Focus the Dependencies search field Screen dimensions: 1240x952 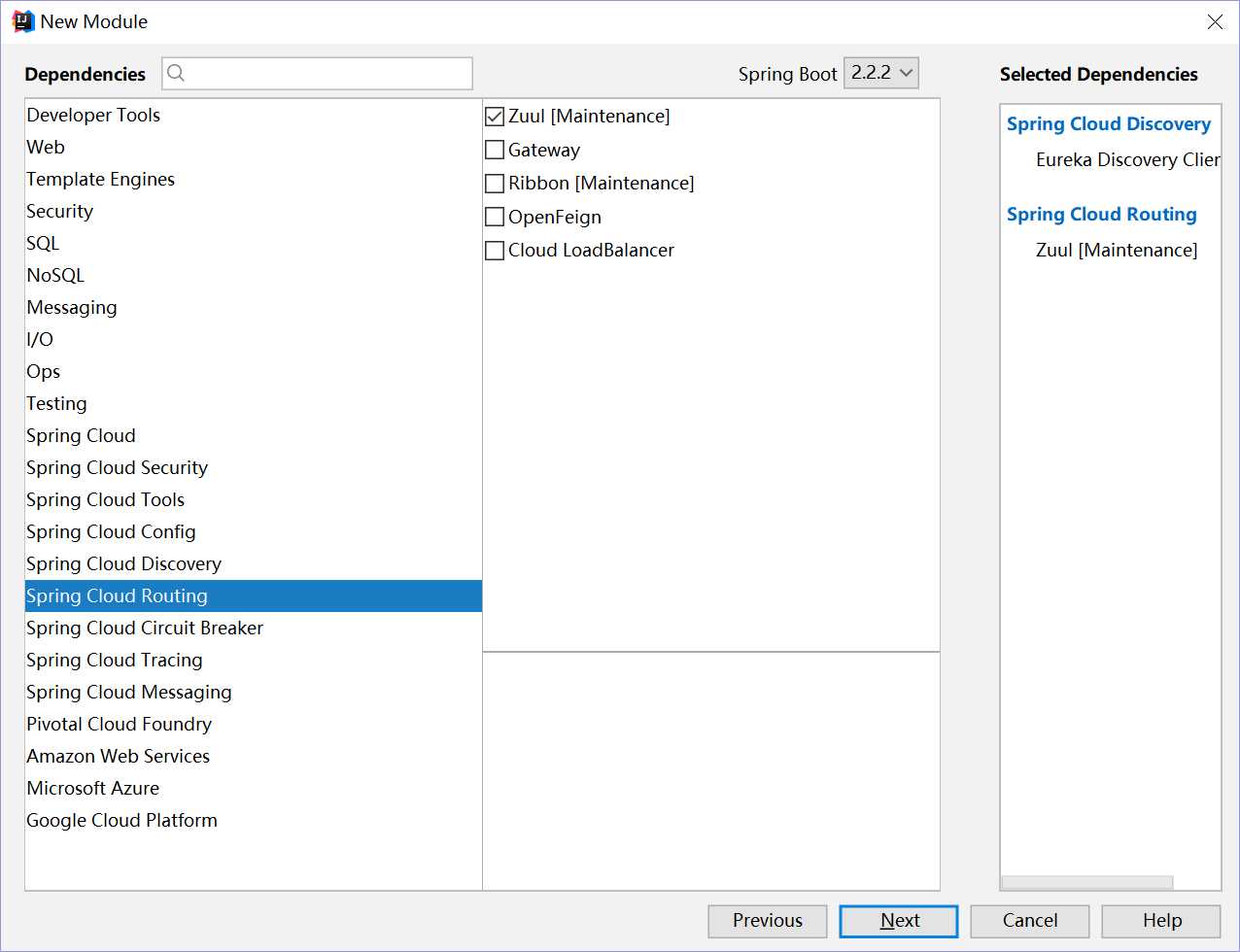318,74
